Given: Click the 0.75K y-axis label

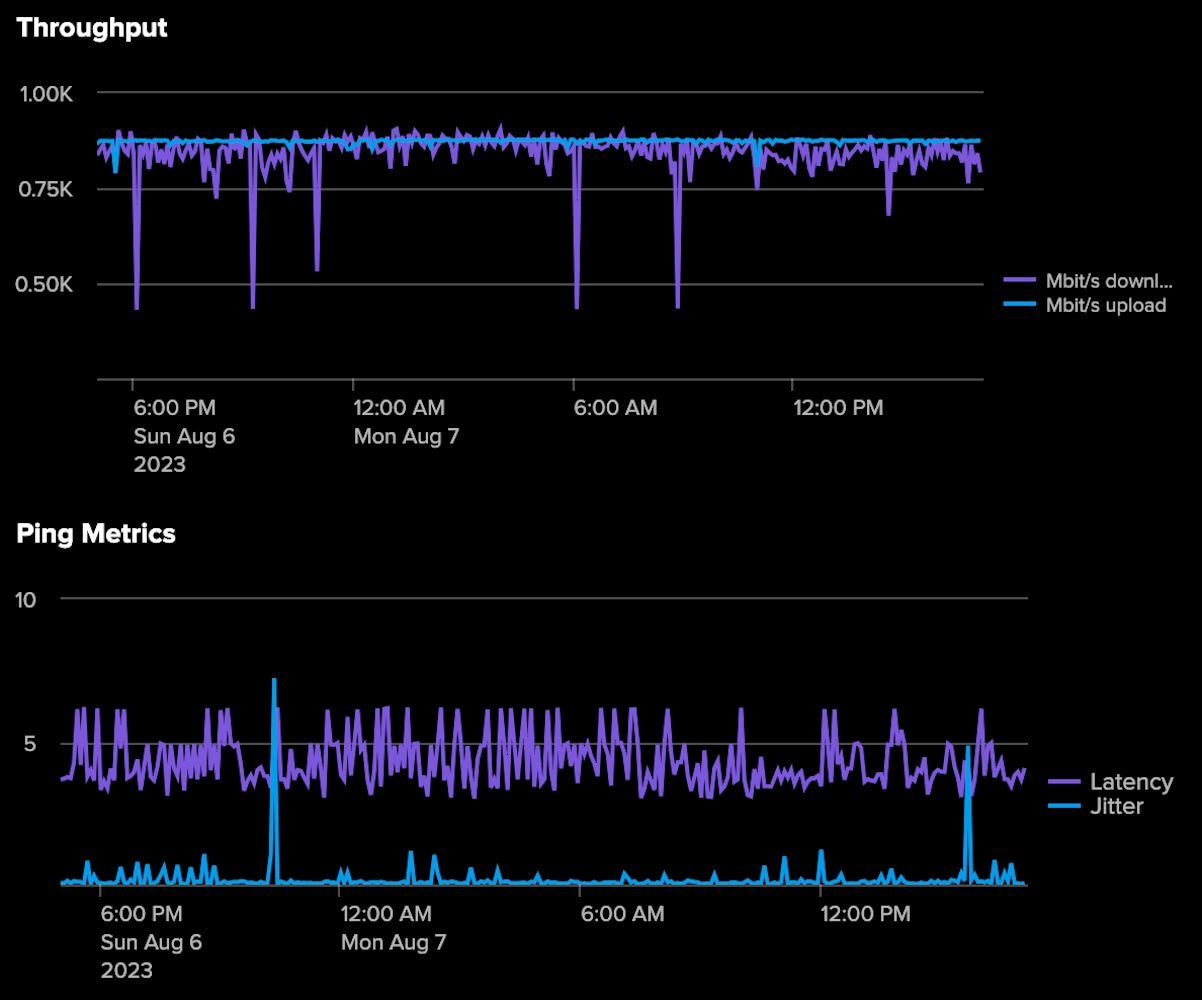Looking at the screenshot, I should tap(47, 189).
